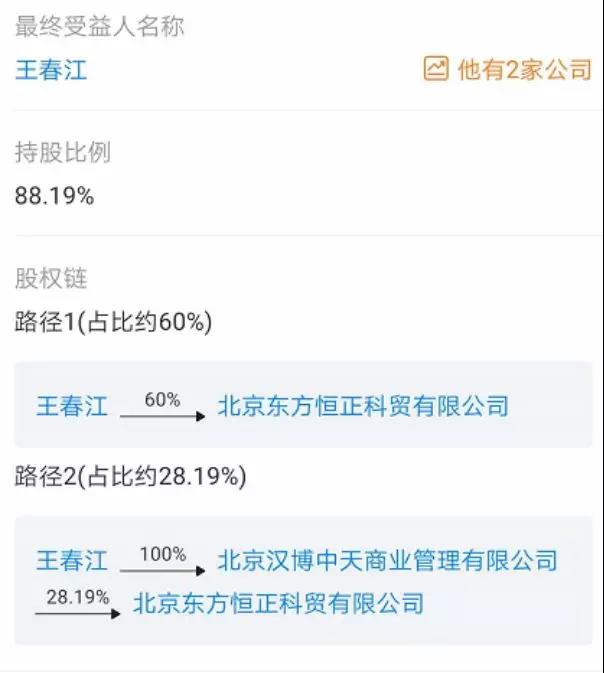Viewport: 604px width, 673px height.
Task: Open the 他有2家公司 link
Action: (524, 69)
